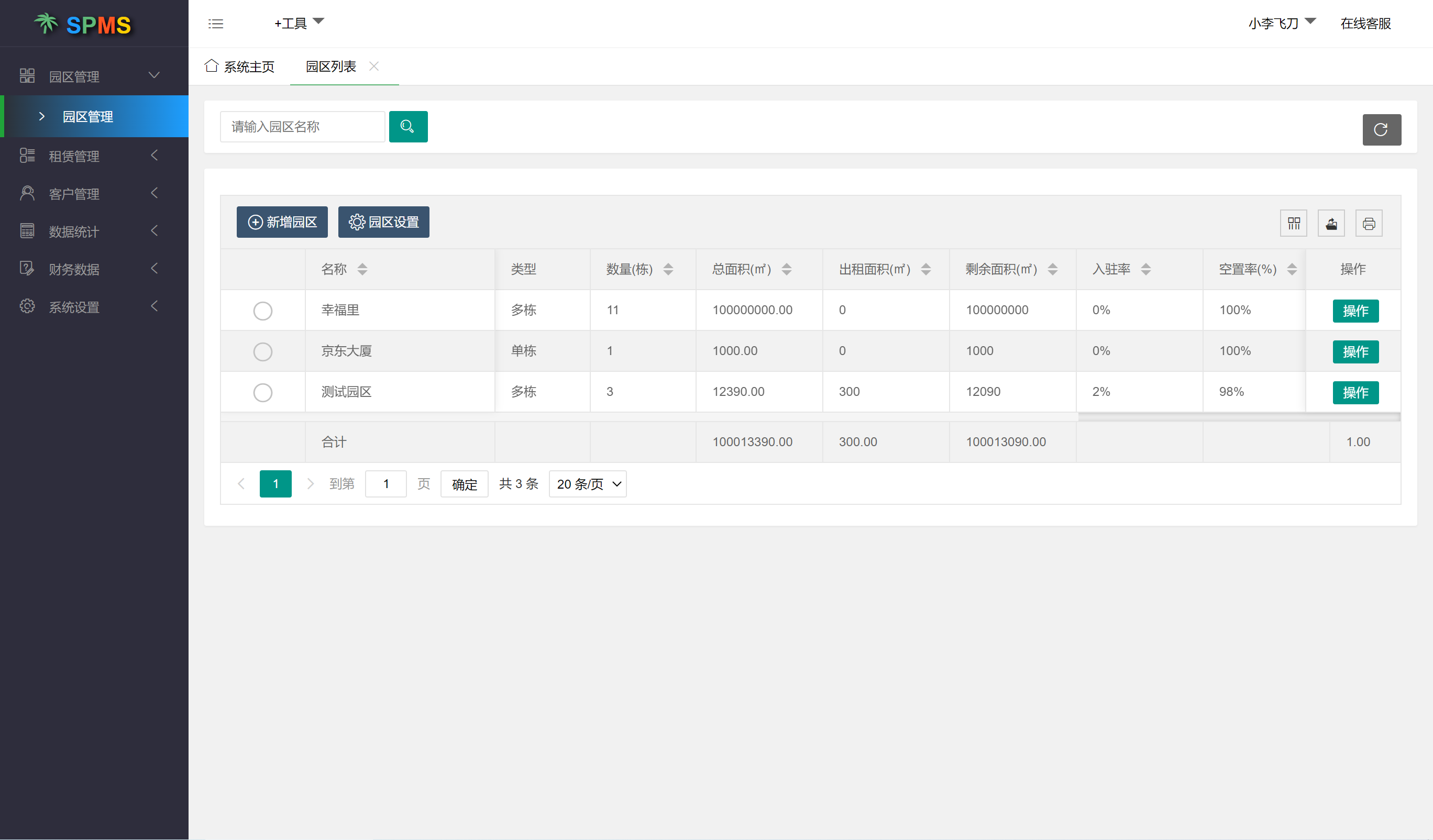Click page 1 pagination button
The width and height of the screenshot is (1433, 840).
tap(275, 484)
